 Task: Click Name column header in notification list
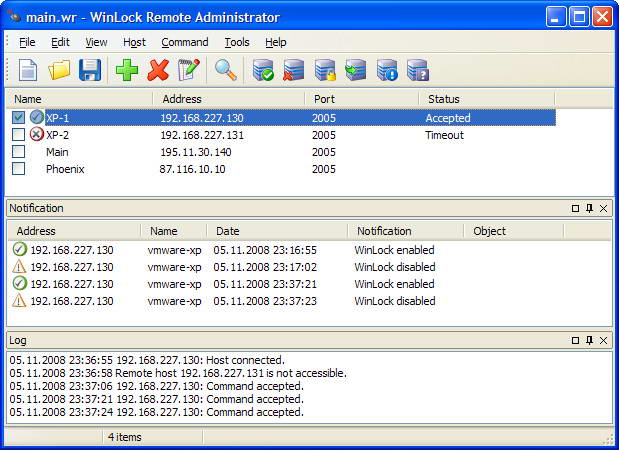pyautogui.click(x=174, y=231)
